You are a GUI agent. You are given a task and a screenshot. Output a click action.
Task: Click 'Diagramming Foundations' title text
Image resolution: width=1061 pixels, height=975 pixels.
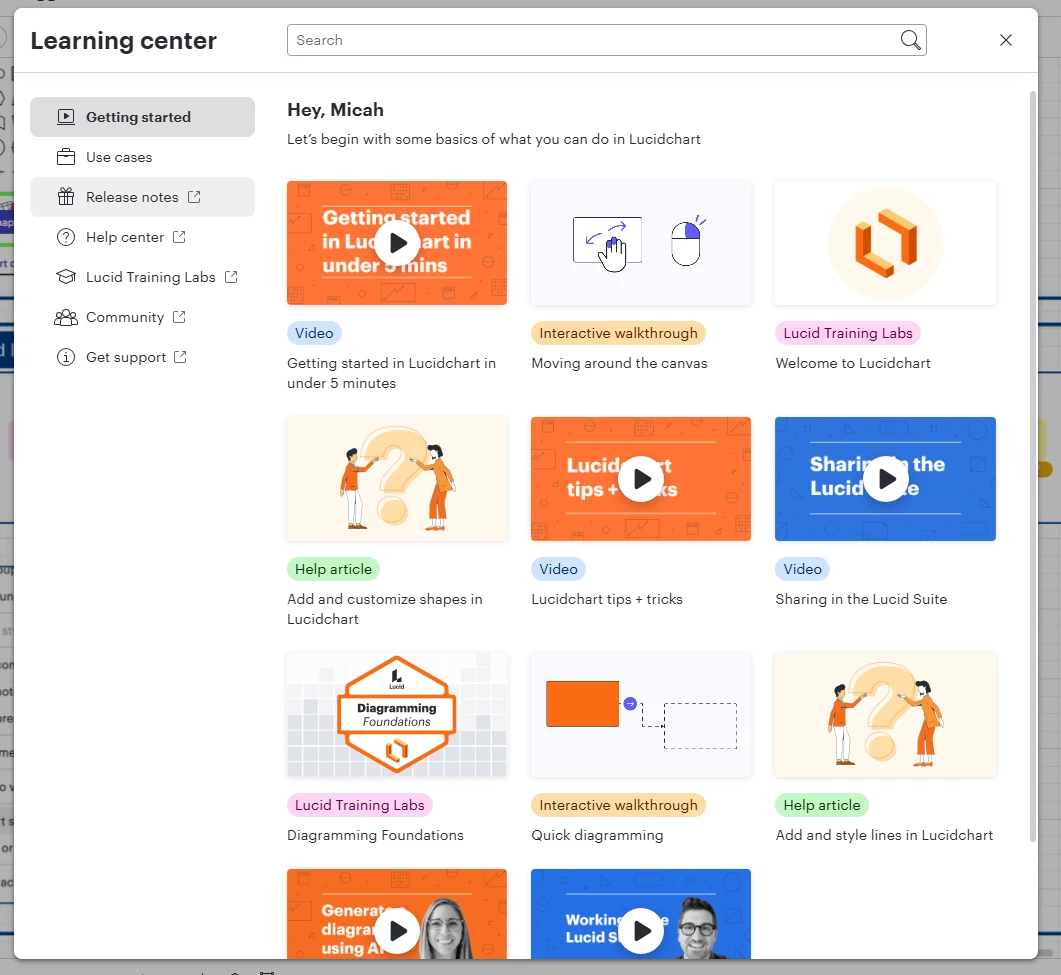tap(375, 836)
